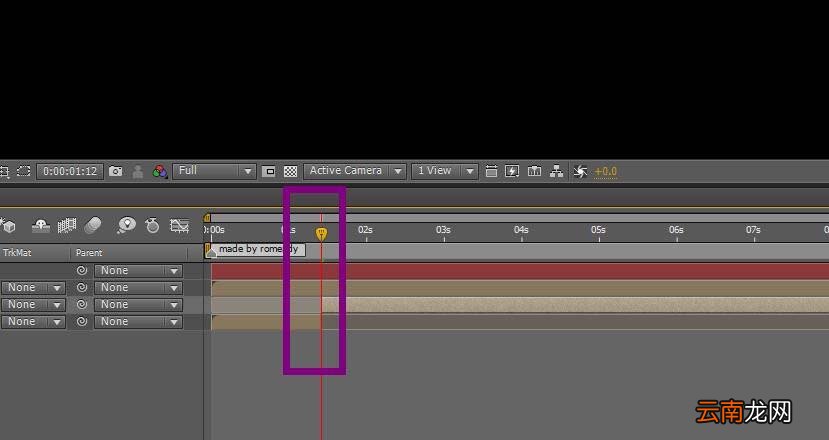Click the 07s mark on time ruler
Screen dimensions: 829x440
pos(753,230)
